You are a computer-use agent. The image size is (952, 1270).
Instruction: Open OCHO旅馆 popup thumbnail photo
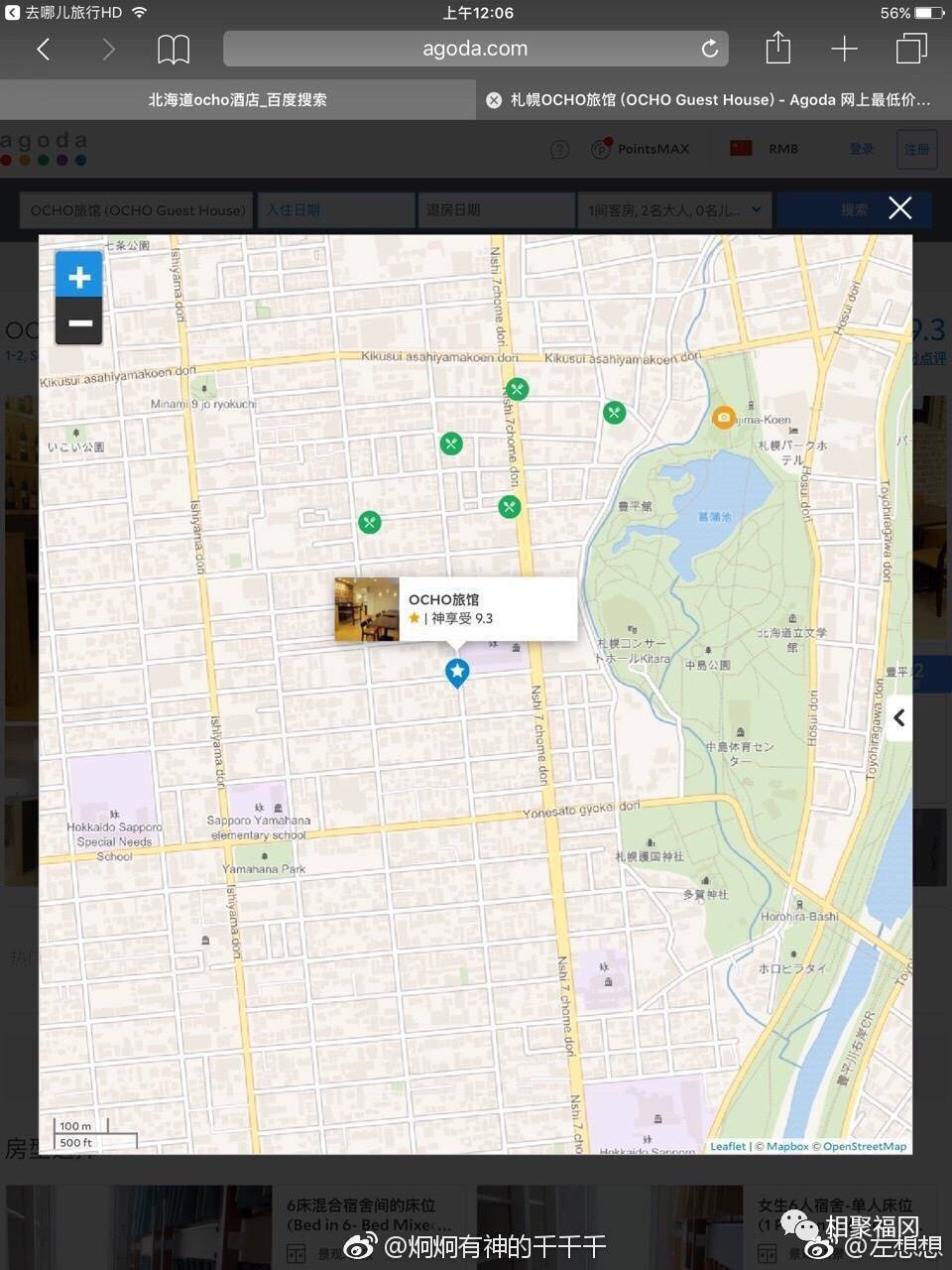pos(367,609)
